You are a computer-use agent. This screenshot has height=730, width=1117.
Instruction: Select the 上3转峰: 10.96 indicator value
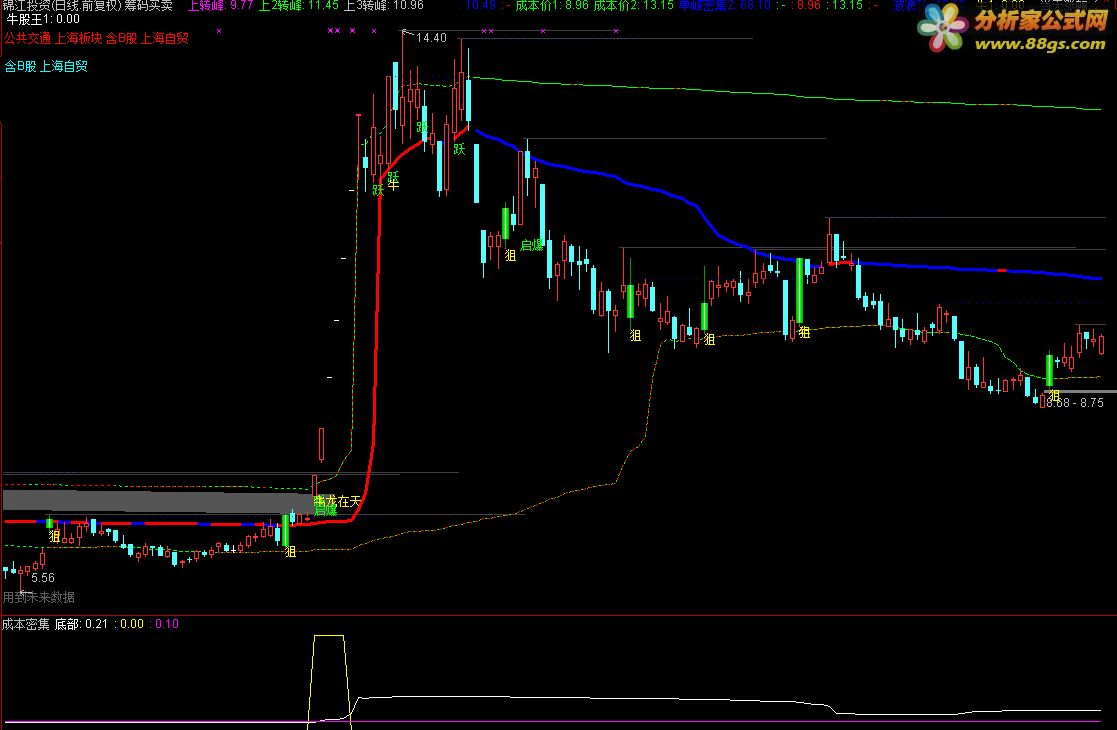point(383,5)
